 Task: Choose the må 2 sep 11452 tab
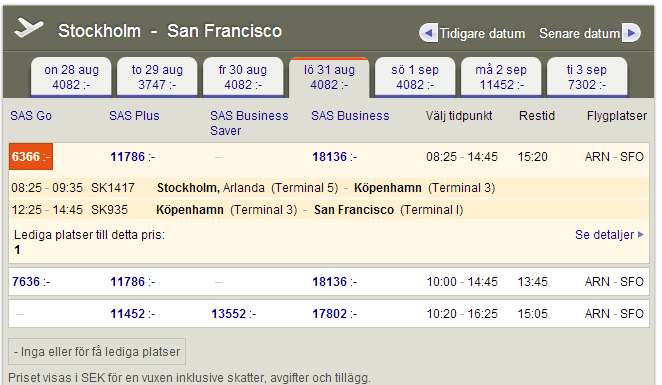tap(501, 77)
